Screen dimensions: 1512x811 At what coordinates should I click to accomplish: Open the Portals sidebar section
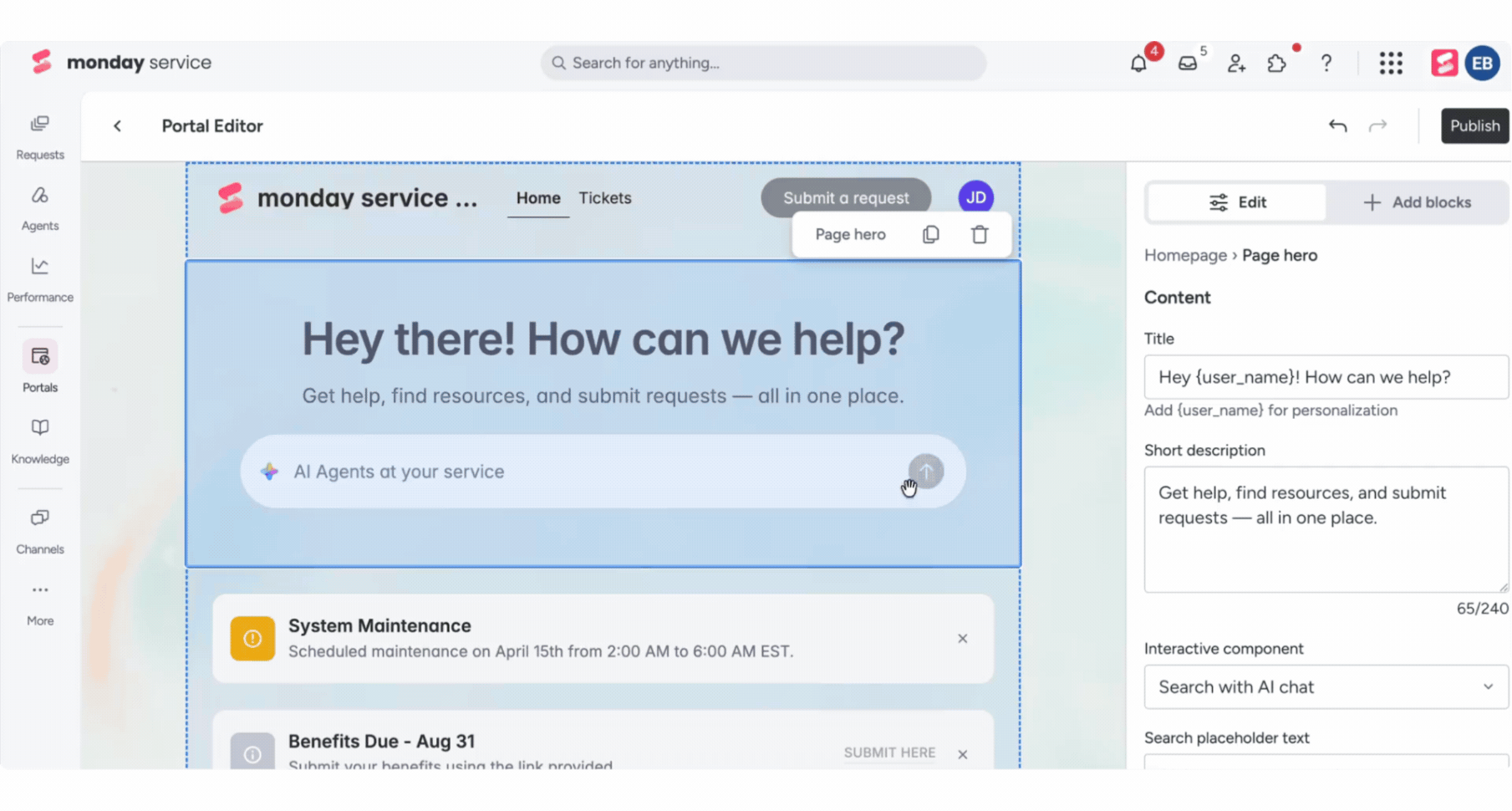(40, 367)
